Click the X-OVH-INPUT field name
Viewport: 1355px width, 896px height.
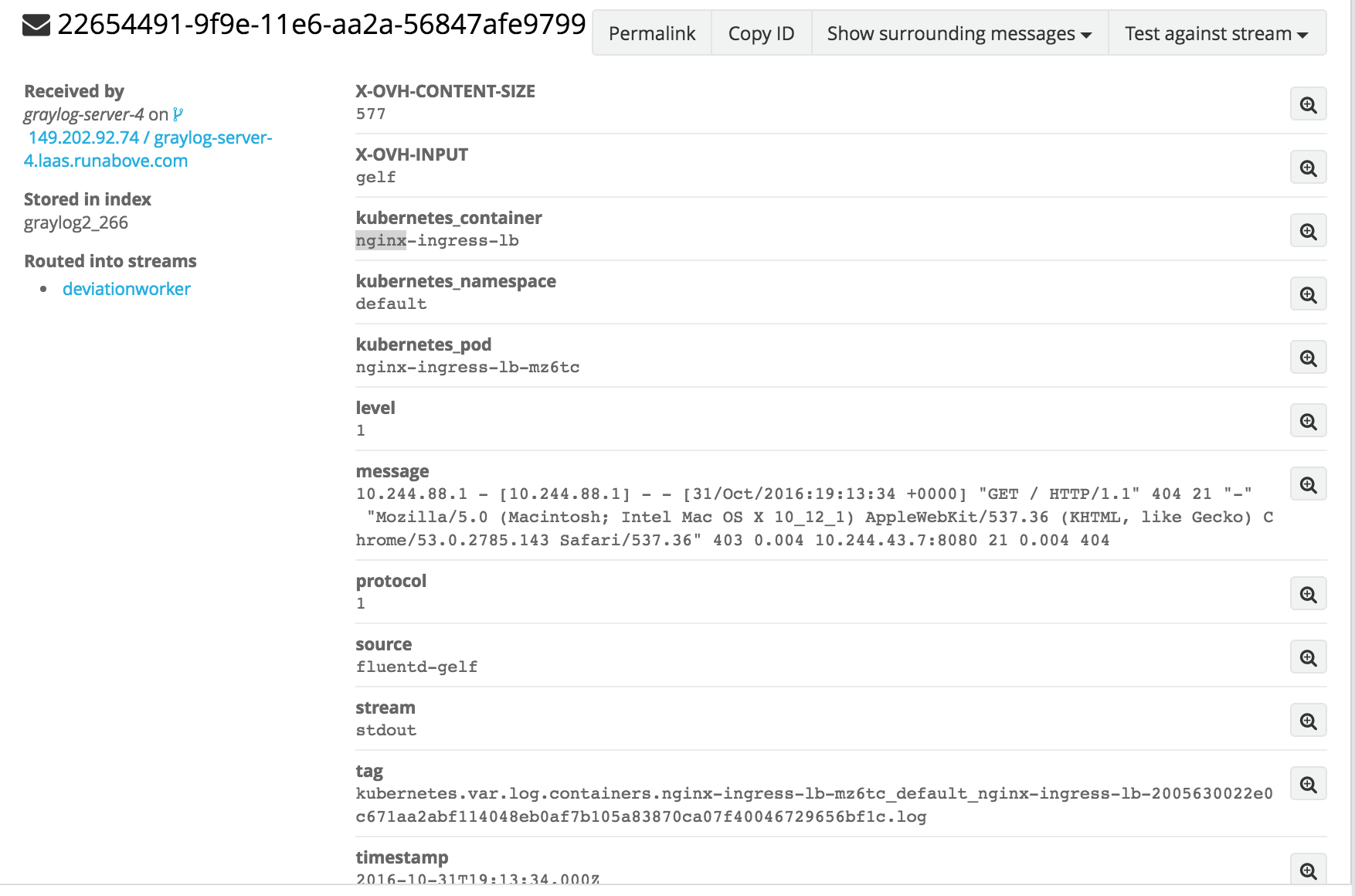point(412,154)
